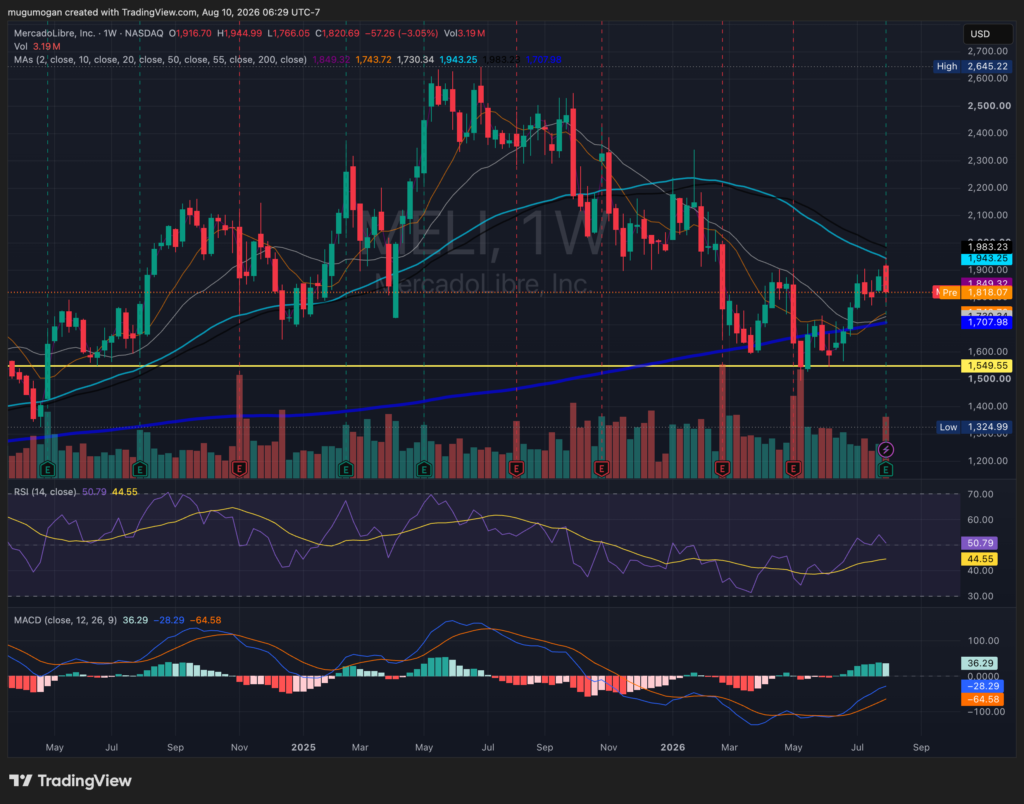Click the high value H1,944.99 in legend
The width and height of the screenshot is (1024, 804).
pos(240,33)
